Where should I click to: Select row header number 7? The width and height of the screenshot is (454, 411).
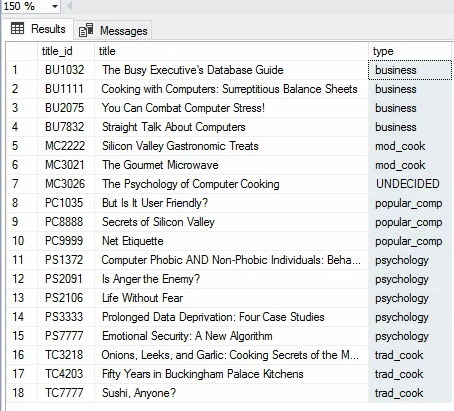coord(22,184)
